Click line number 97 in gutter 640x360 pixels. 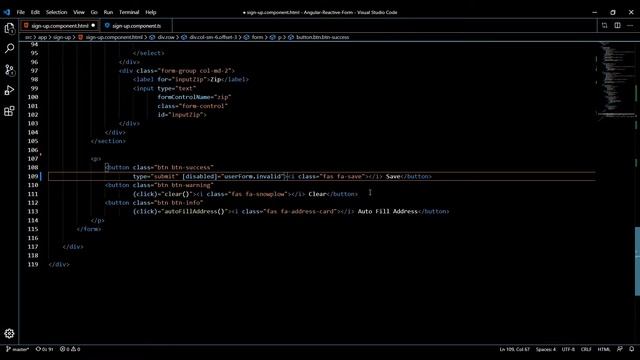tap(34, 71)
